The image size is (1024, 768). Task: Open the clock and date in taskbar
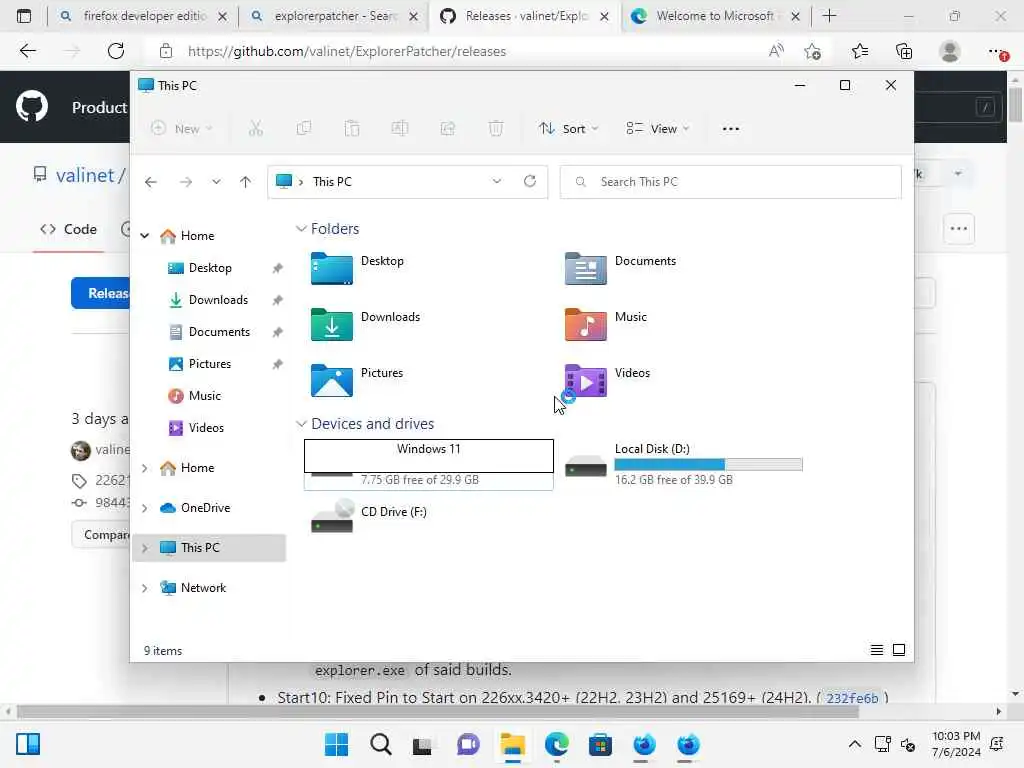tap(955, 744)
